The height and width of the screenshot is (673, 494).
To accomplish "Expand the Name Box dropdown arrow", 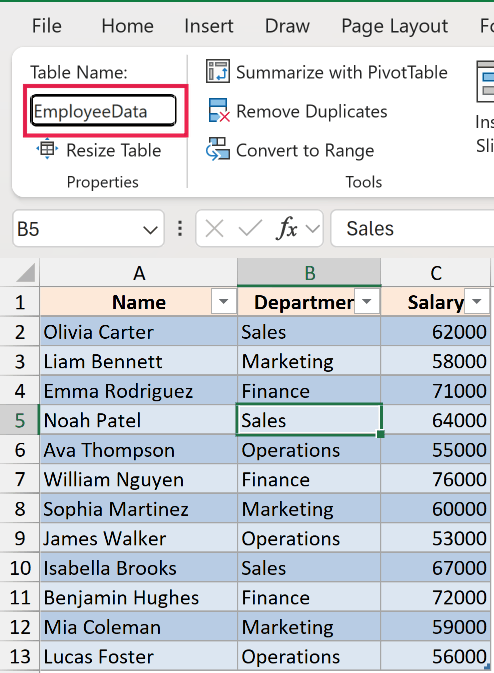I will click(x=150, y=230).
